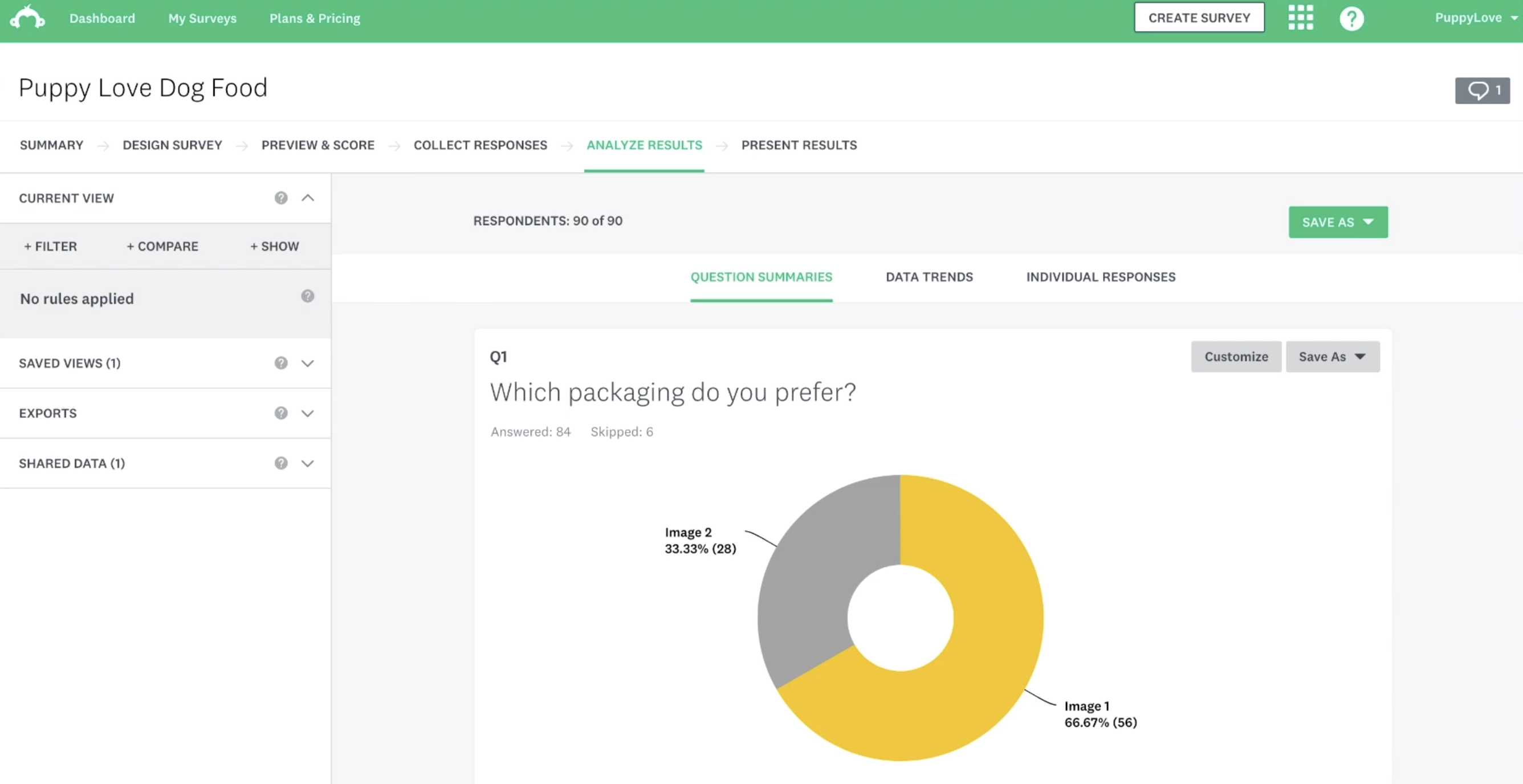The width and height of the screenshot is (1523, 784).
Task: Expand the Exports section chevron
Action: coord(307,414)
